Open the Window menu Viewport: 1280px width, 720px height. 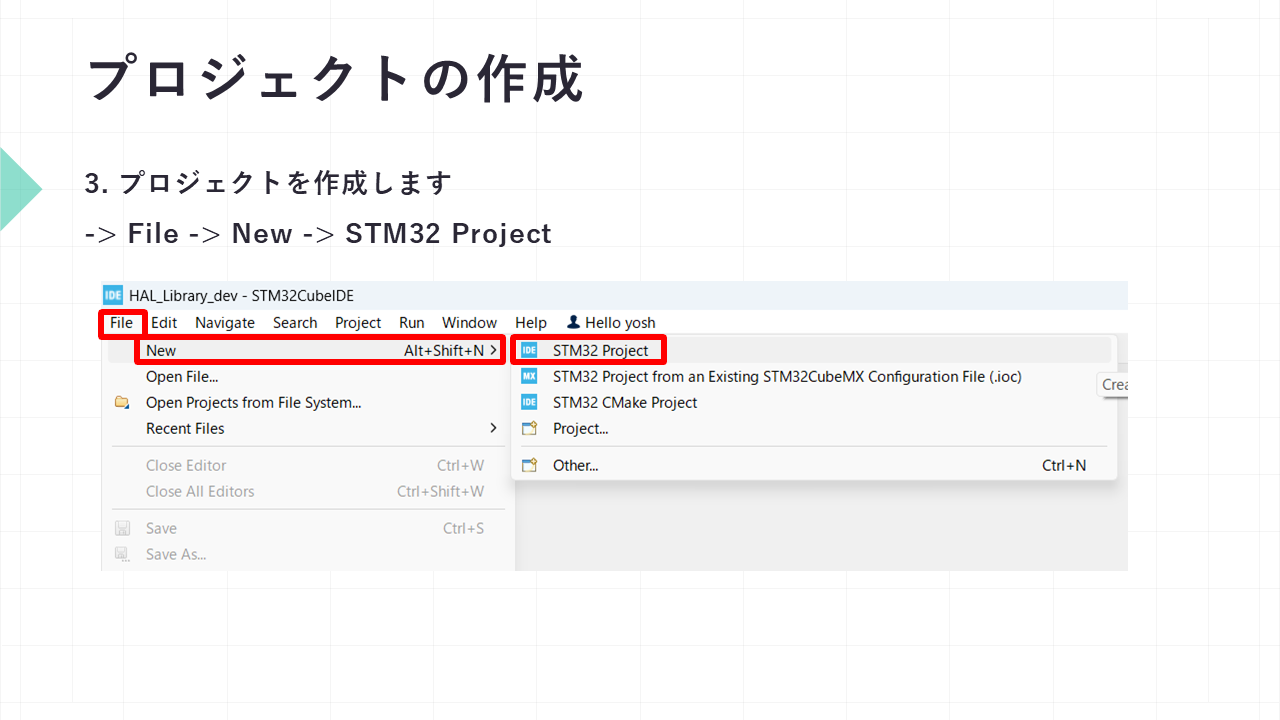(470, 323)
